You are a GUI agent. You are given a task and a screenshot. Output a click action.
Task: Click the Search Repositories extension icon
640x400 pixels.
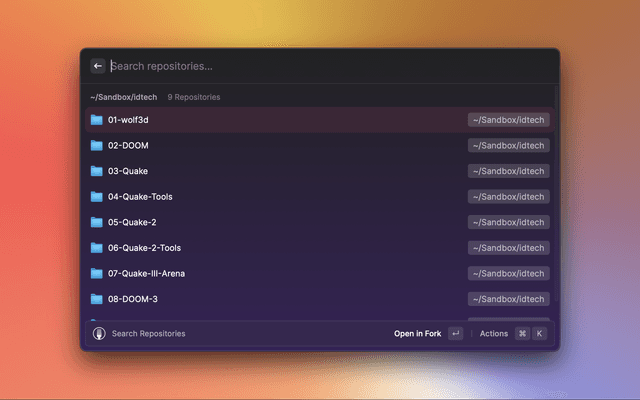pos(99,333)
